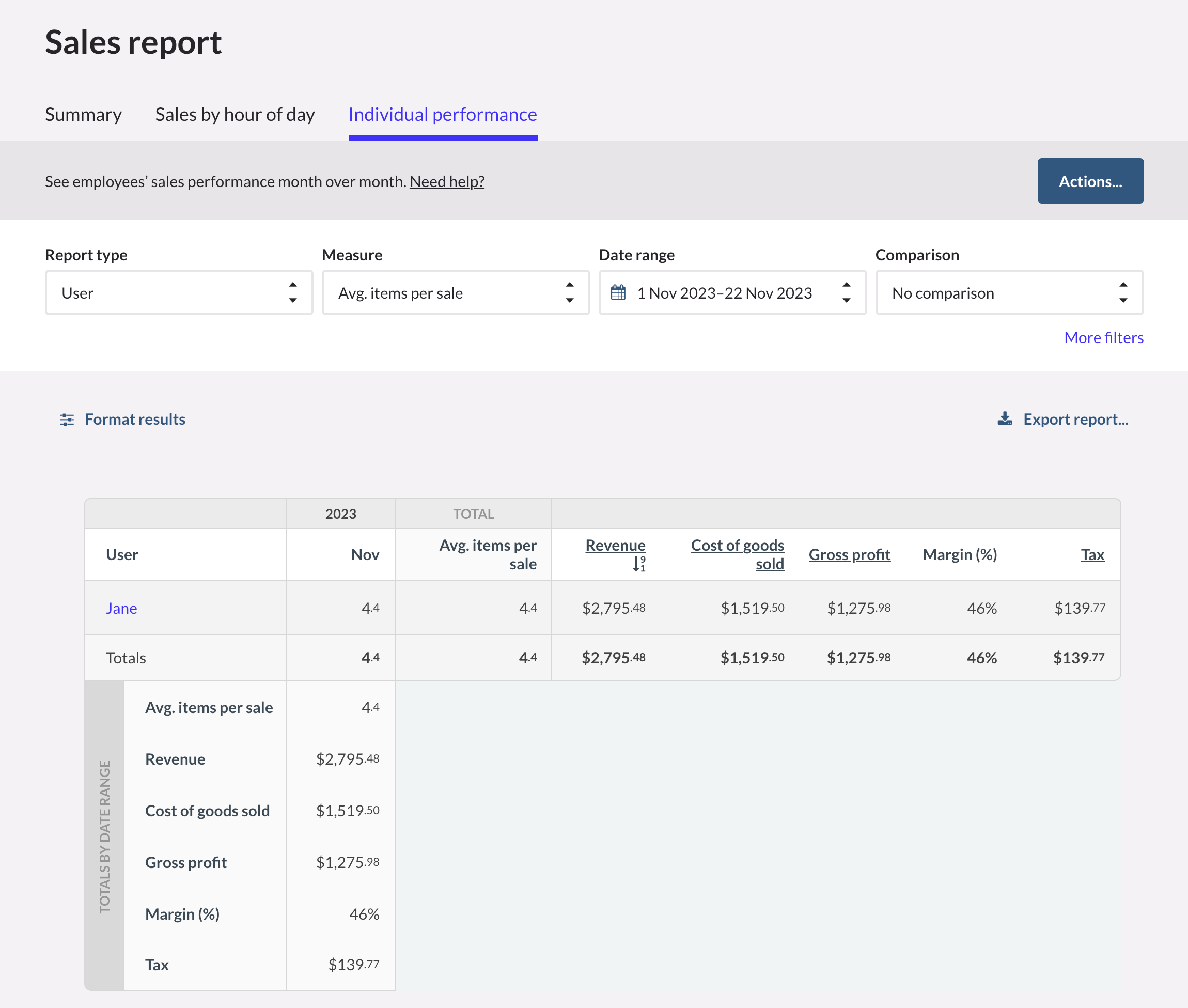Expand the Comparison dropdown
1188x1008 pixels.
click(999, 292)
